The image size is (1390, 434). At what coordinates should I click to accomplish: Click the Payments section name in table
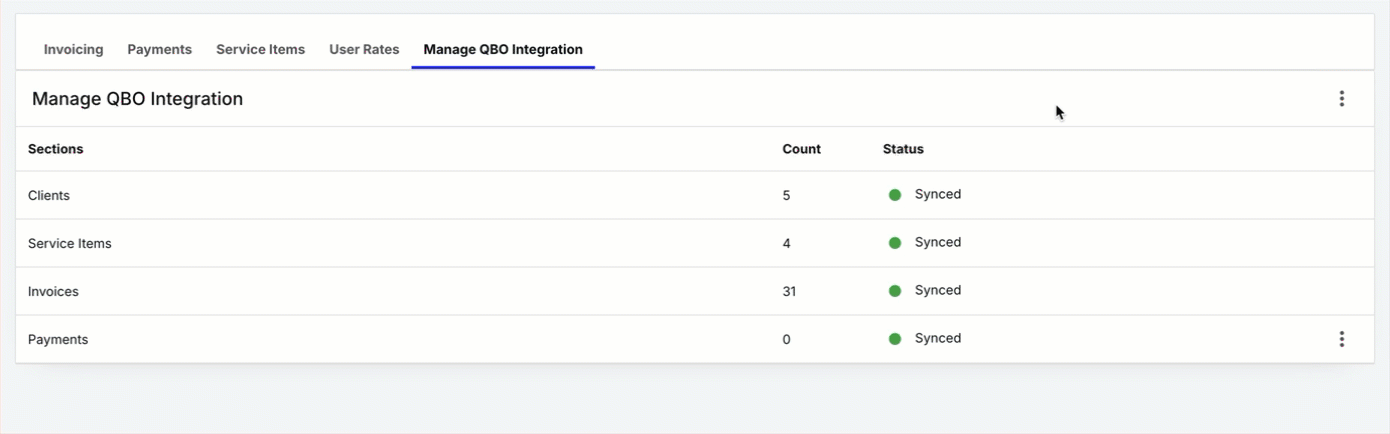[x=58, y=340]
